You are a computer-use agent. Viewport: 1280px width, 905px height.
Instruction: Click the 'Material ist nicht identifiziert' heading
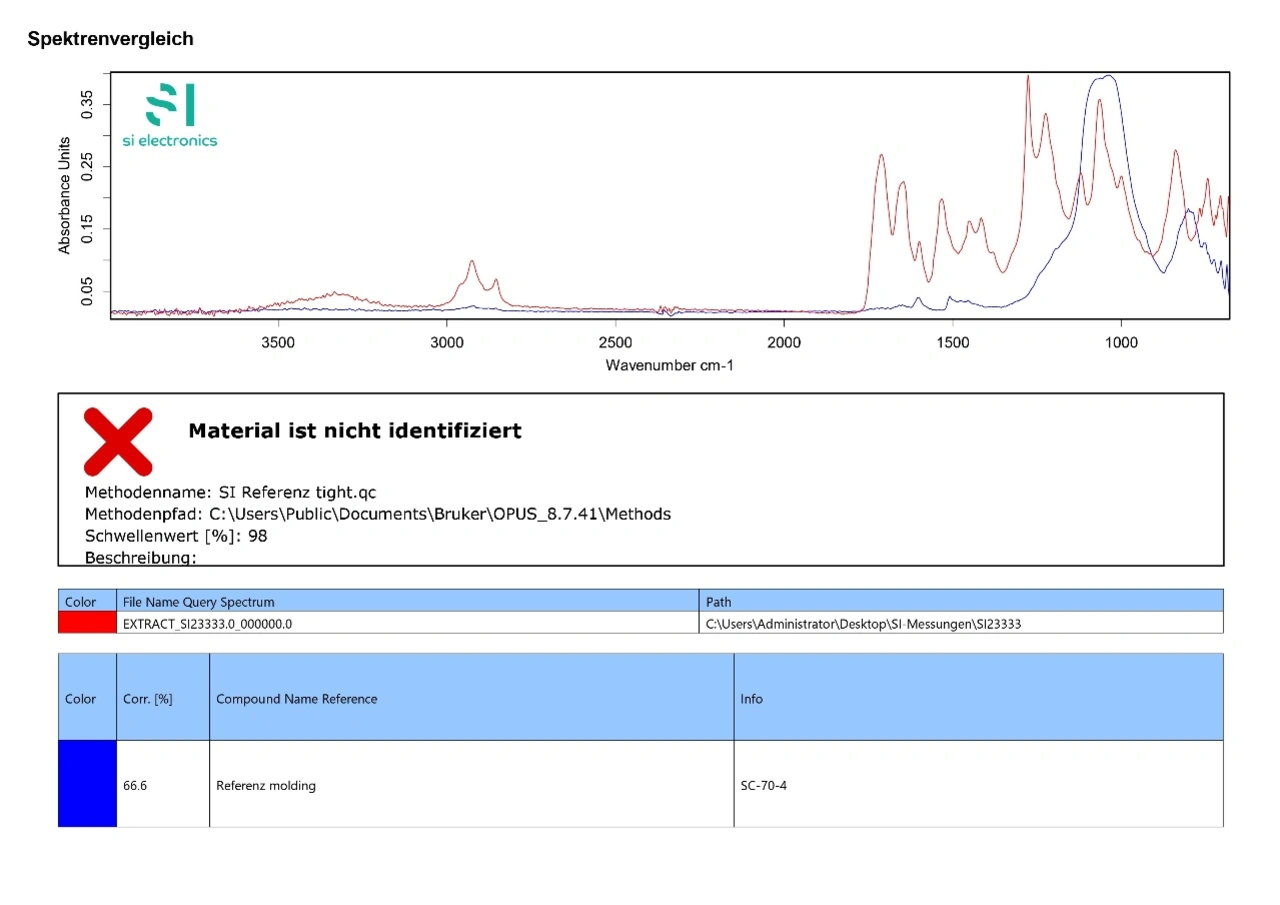pyautogui.click(x=355, y=431)
